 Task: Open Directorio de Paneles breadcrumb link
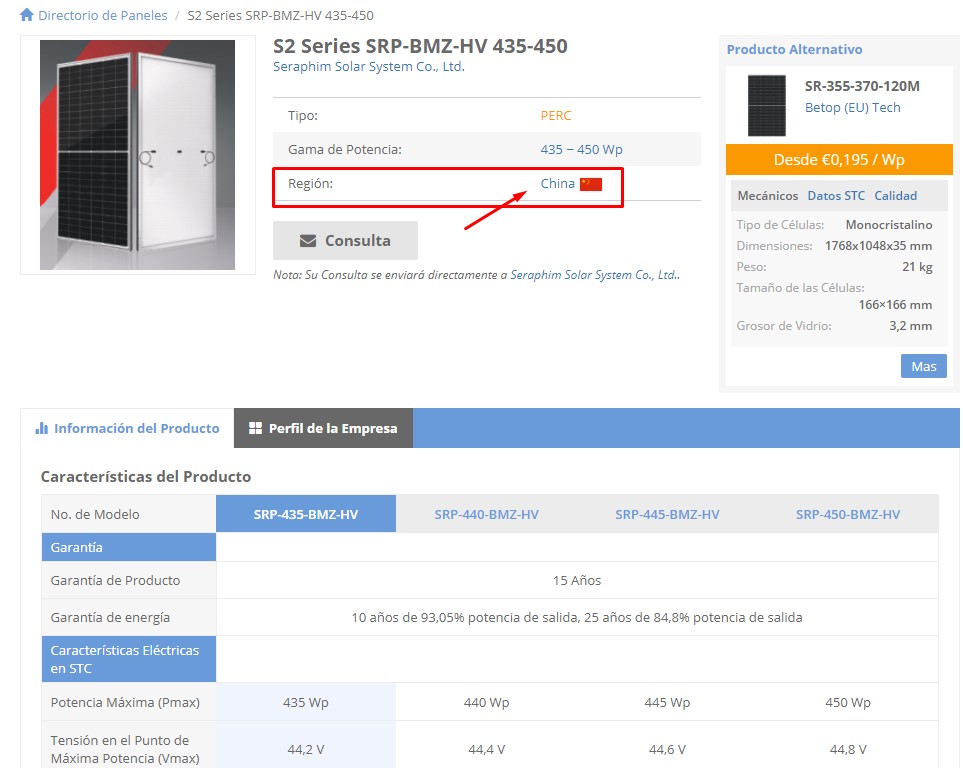pos(103,15)
